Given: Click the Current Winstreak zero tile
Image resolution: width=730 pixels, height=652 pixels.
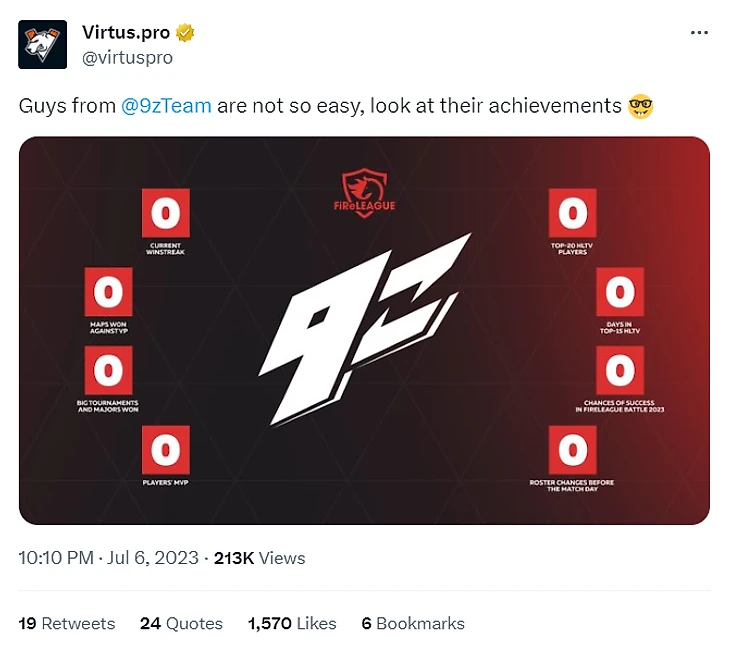Looking at the screenshot, I should [165, 213].
